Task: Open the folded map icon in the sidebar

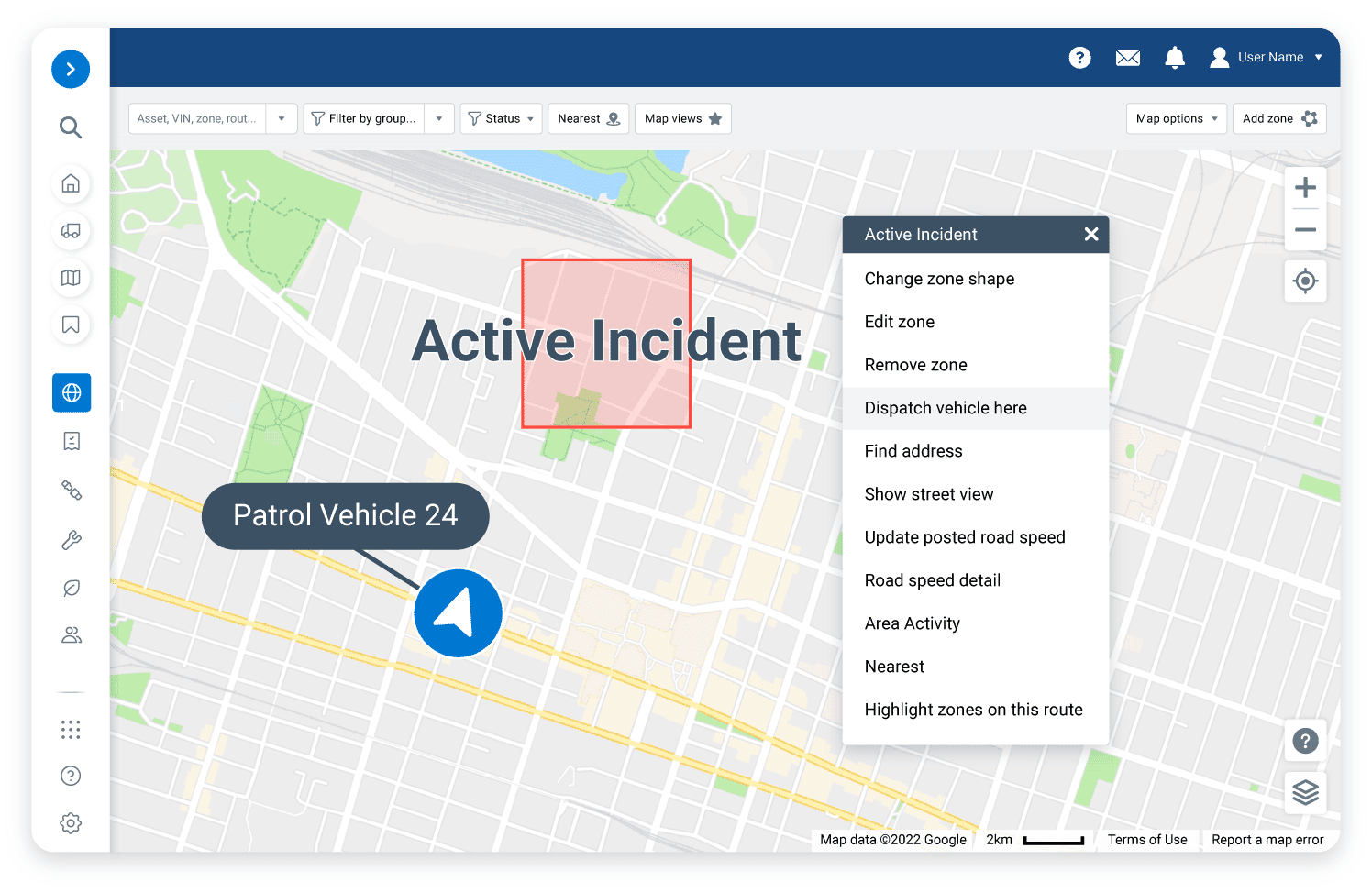Action: 71,278
